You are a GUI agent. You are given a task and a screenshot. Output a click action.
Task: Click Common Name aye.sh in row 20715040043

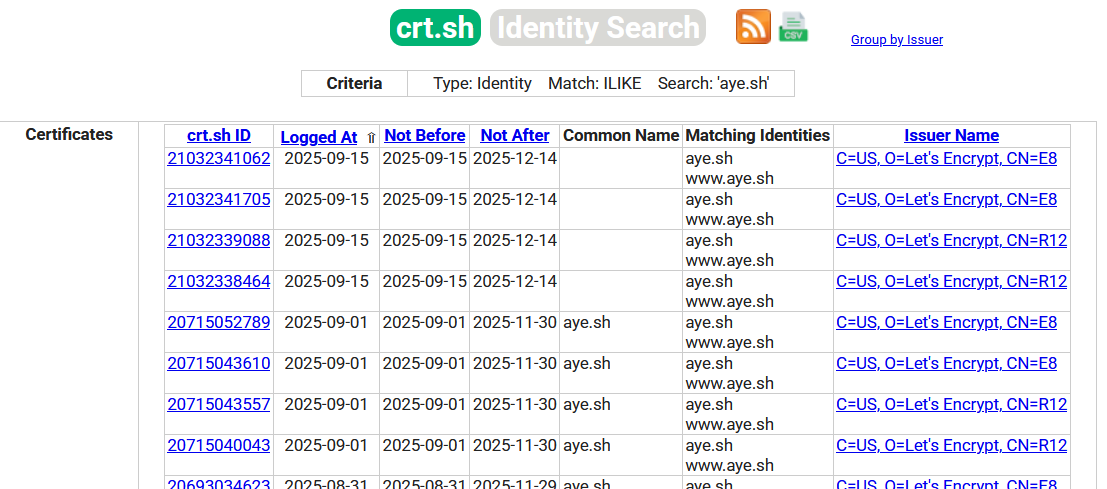[x=587, y=445]
